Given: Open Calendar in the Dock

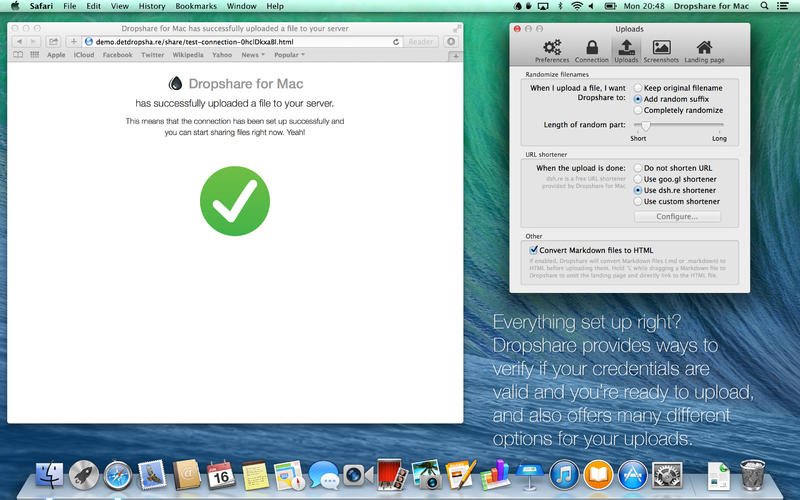Looking at the screenshot, I should click(221, 476).
